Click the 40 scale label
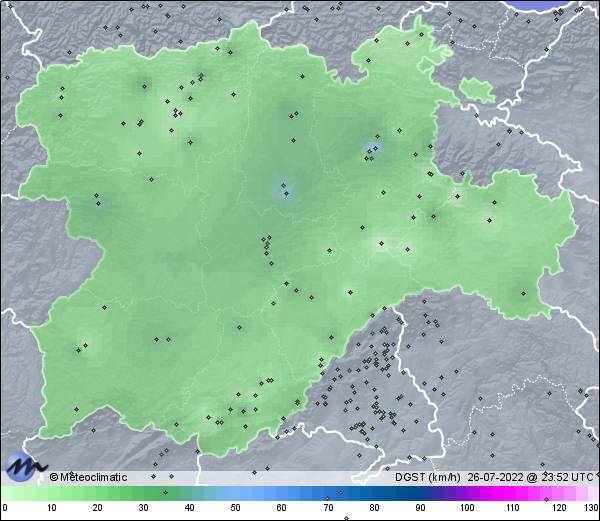 click(189, 507)
